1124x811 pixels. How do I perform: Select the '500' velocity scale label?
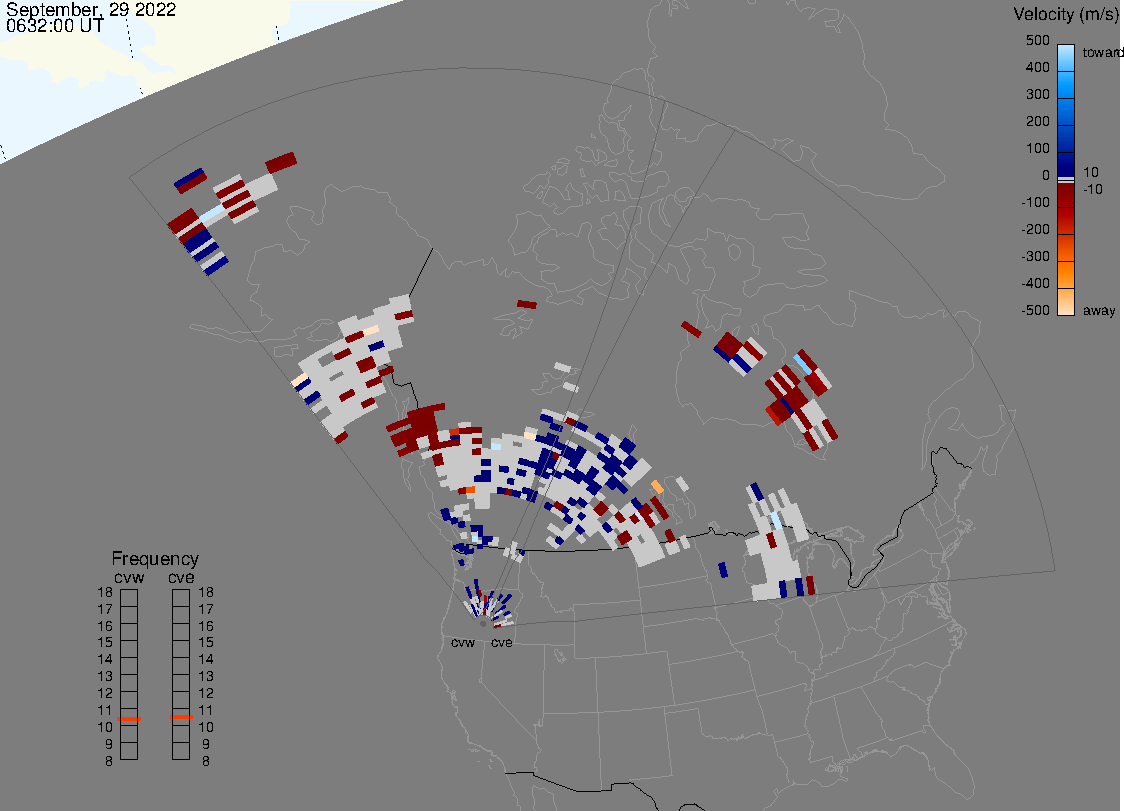pos(1038,40)
